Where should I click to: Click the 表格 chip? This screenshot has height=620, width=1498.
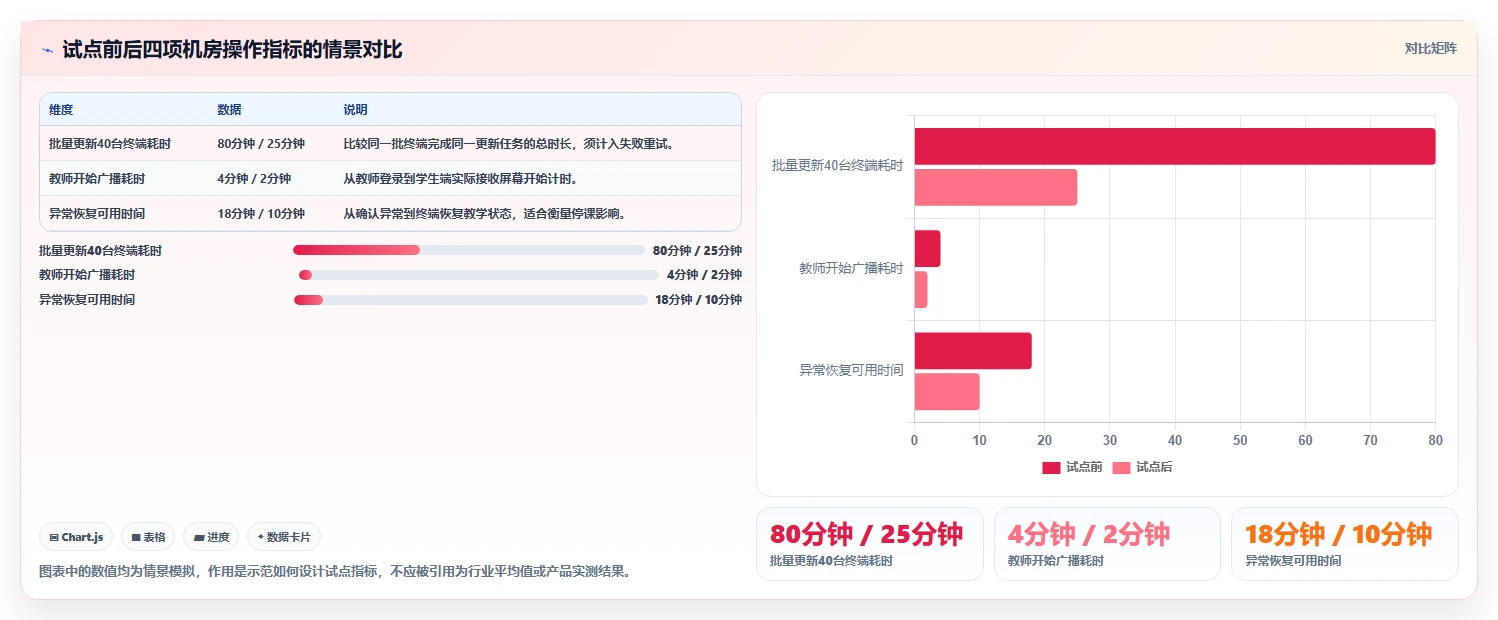tap(148, 537)
